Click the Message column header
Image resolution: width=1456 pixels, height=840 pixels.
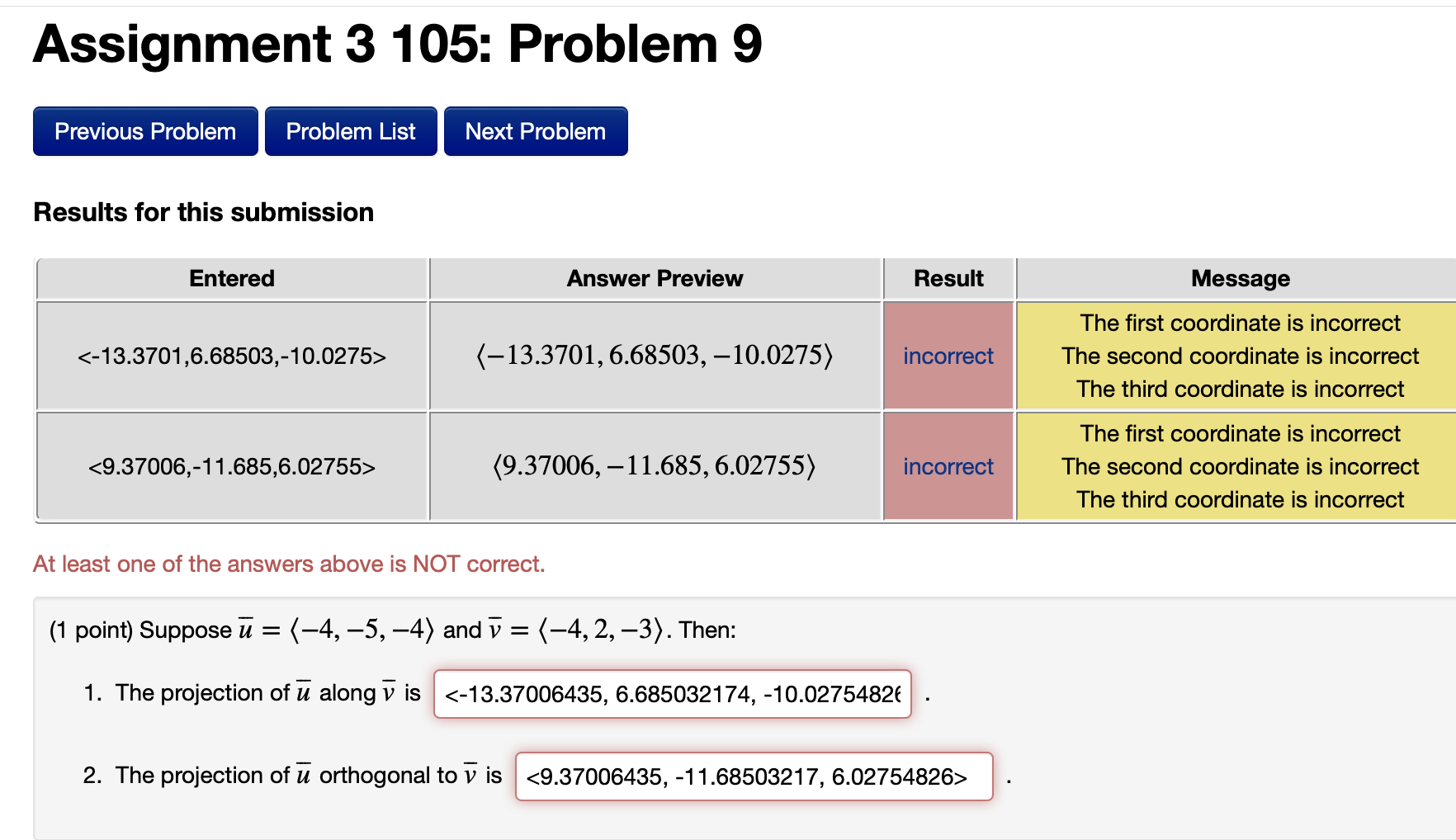[1240, 278]
